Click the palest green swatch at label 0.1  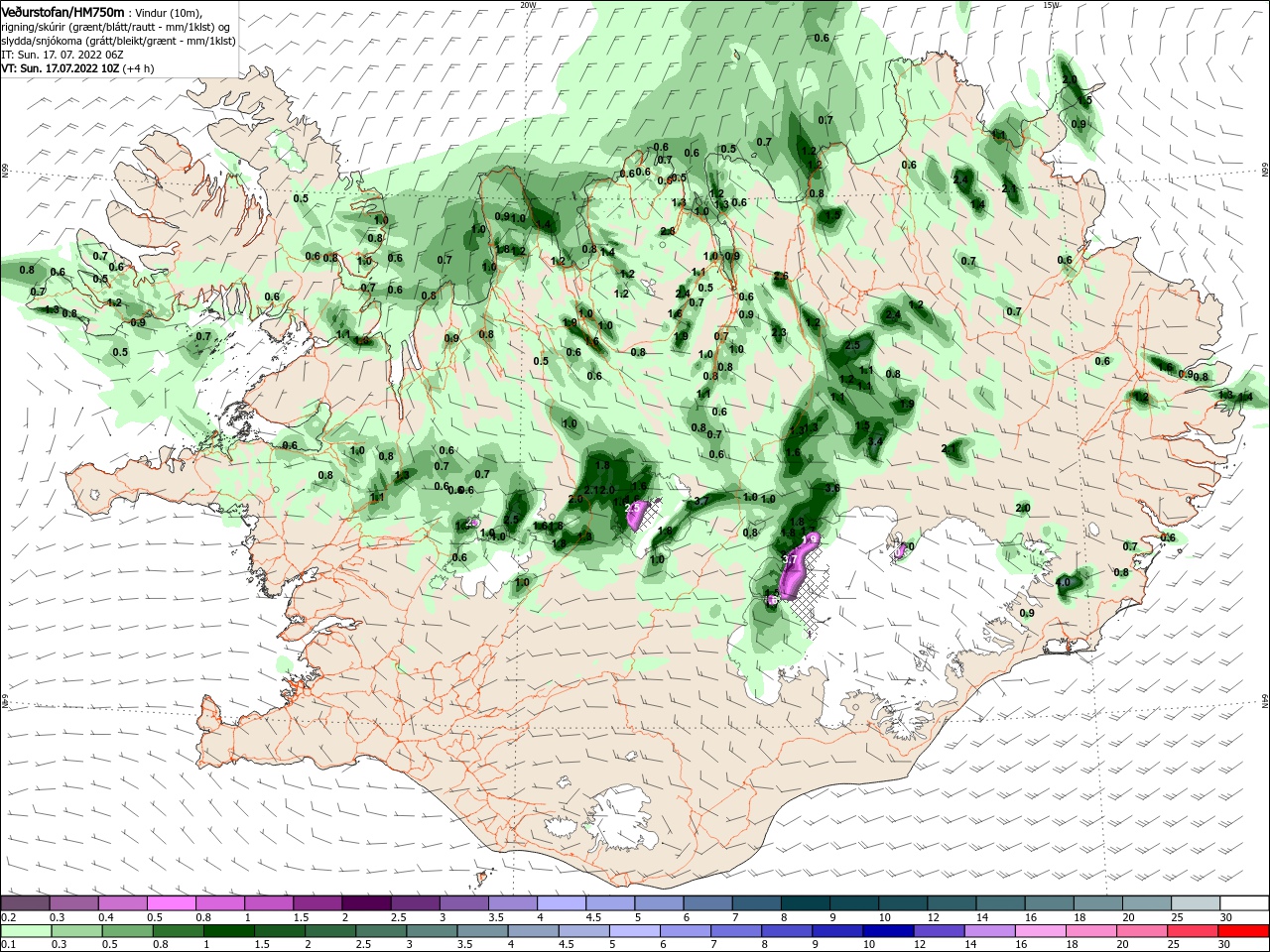click(25, 932)
